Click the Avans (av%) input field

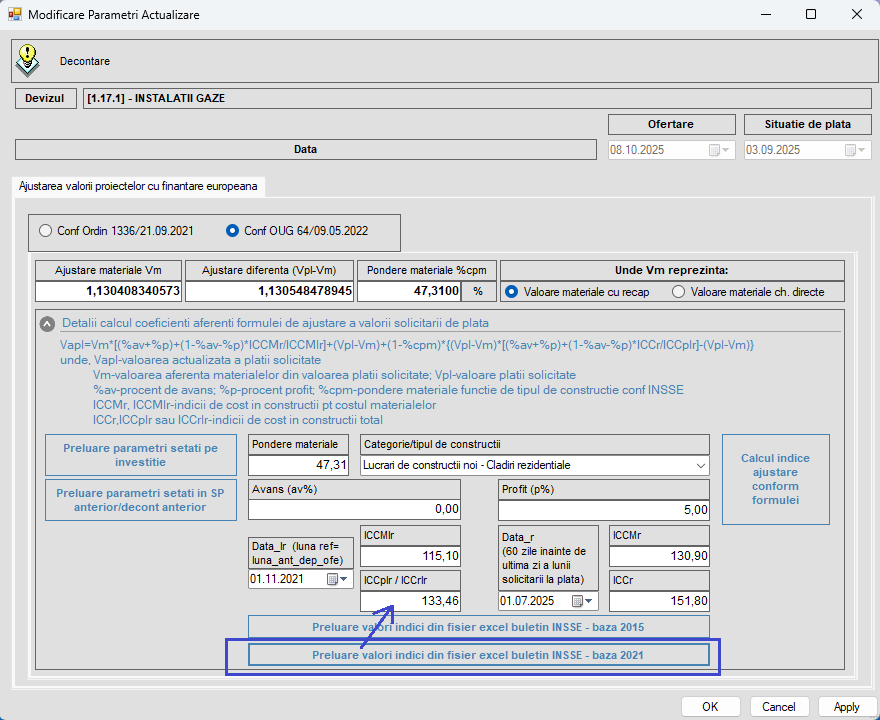tap(354, 509)
